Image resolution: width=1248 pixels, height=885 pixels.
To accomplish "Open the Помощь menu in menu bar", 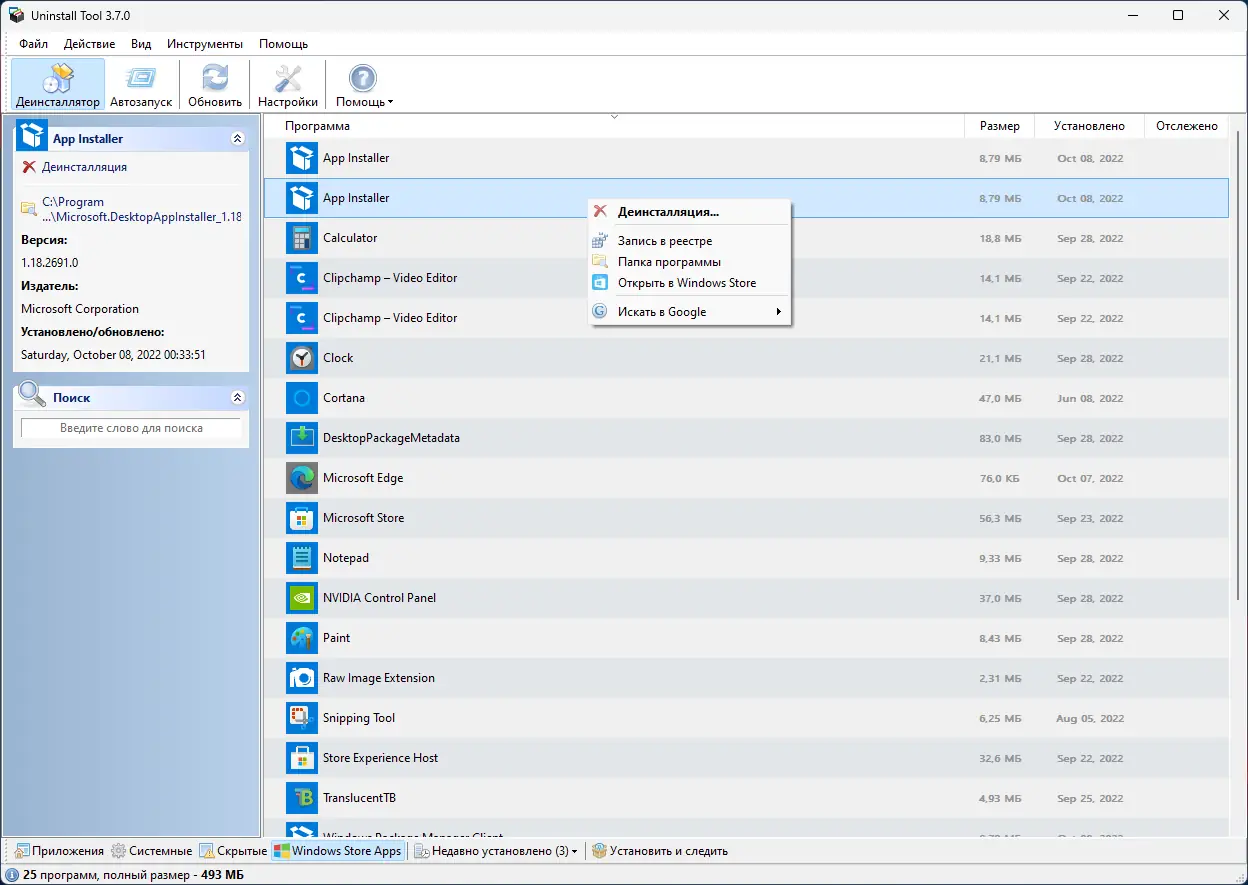I will coord(283,44).
